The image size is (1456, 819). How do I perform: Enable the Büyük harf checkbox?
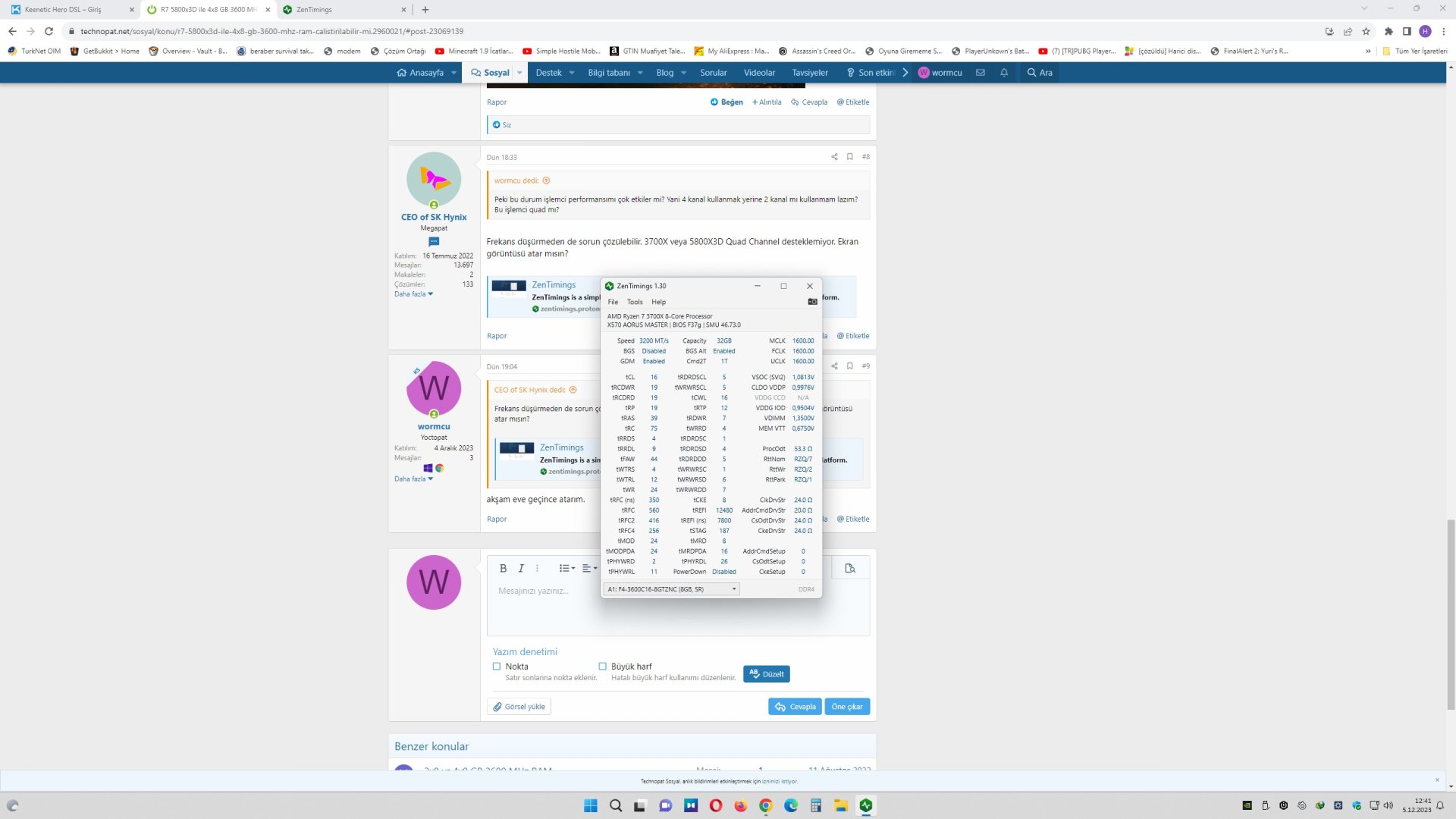point(603,667)
